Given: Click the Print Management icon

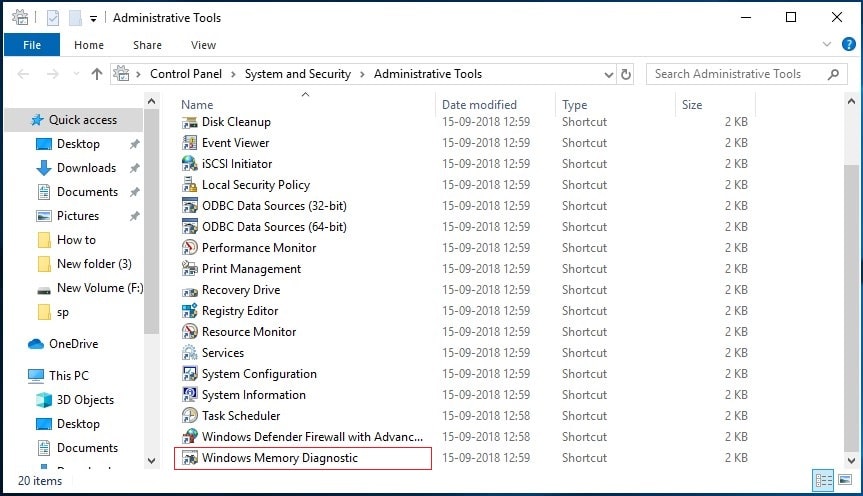Looking at the screenshot, I should pyautogui.click(x=189, y=269).
